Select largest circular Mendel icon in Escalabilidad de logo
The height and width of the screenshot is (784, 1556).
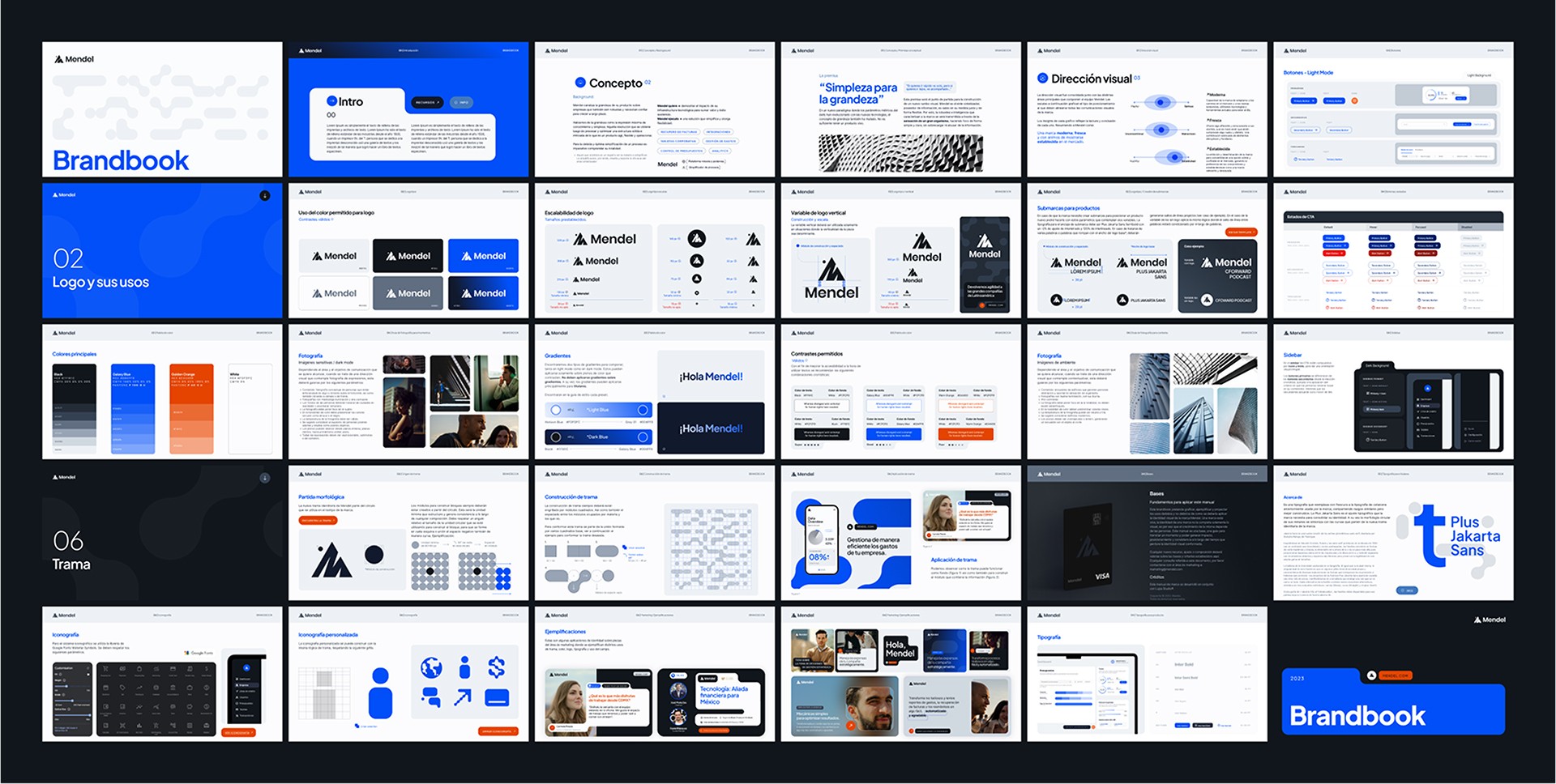pyautogui.click(x=697, y=238)
